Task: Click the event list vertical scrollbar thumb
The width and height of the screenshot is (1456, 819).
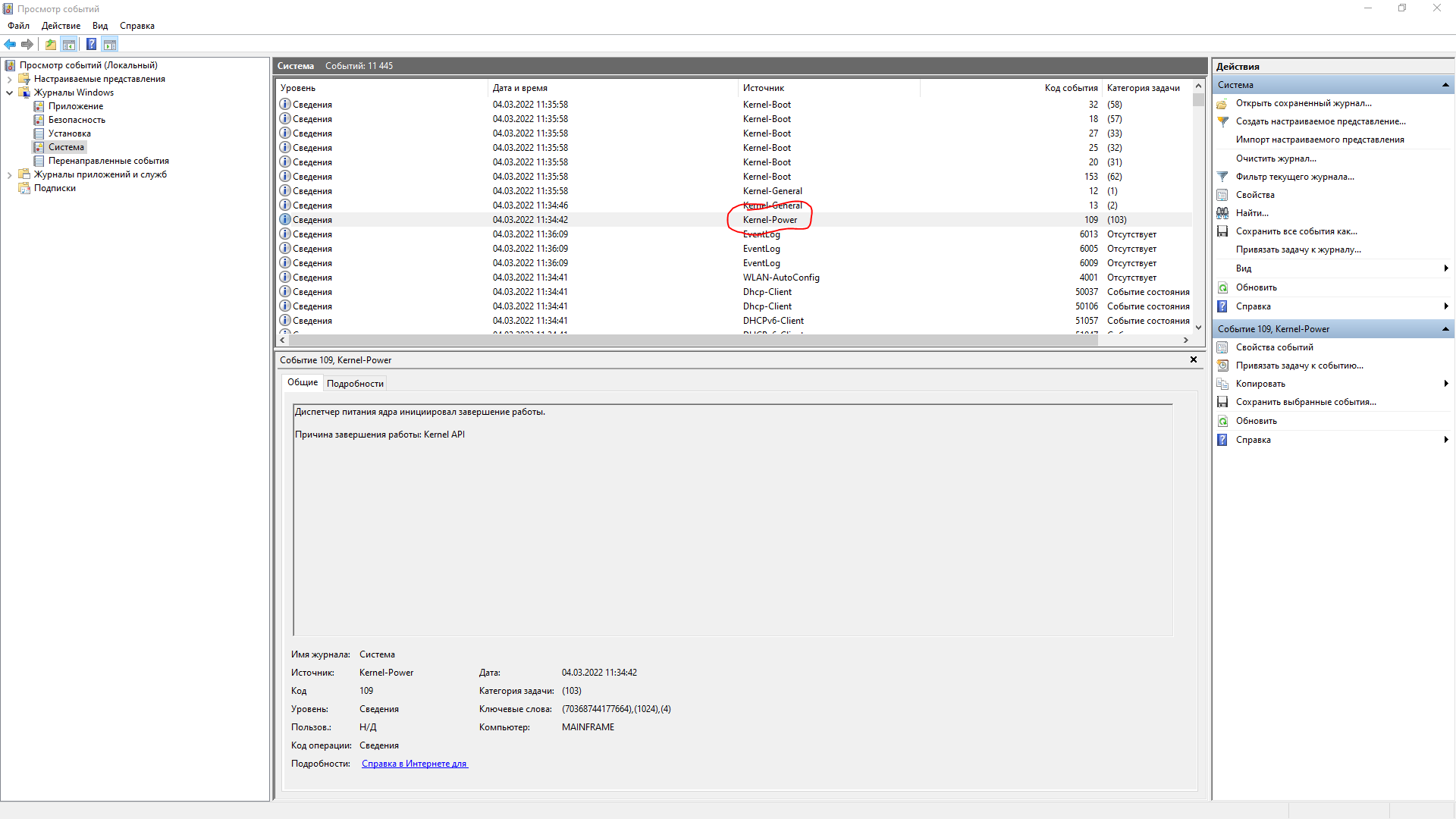Action: tap(1198, 99)
